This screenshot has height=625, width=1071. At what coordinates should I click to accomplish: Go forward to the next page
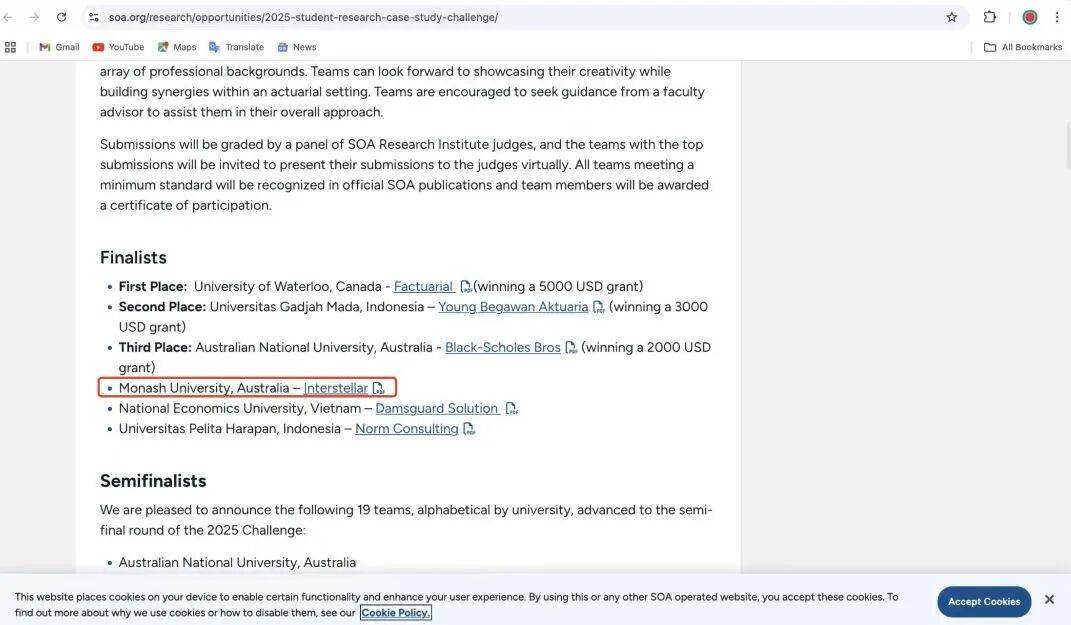[34, 17]
